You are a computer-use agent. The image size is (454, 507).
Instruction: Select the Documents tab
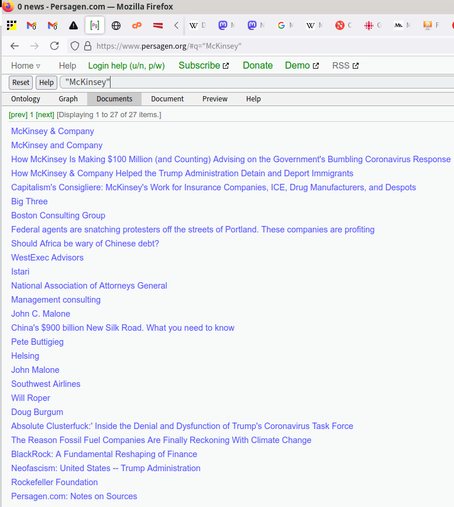114,99
